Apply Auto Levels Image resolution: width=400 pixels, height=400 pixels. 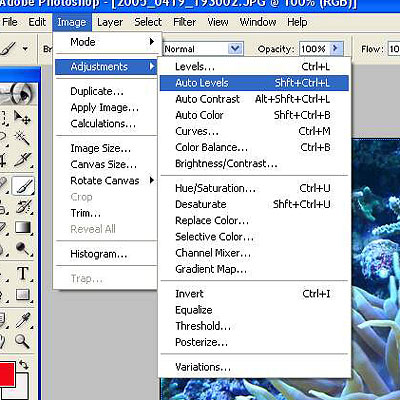pos(254,83)
